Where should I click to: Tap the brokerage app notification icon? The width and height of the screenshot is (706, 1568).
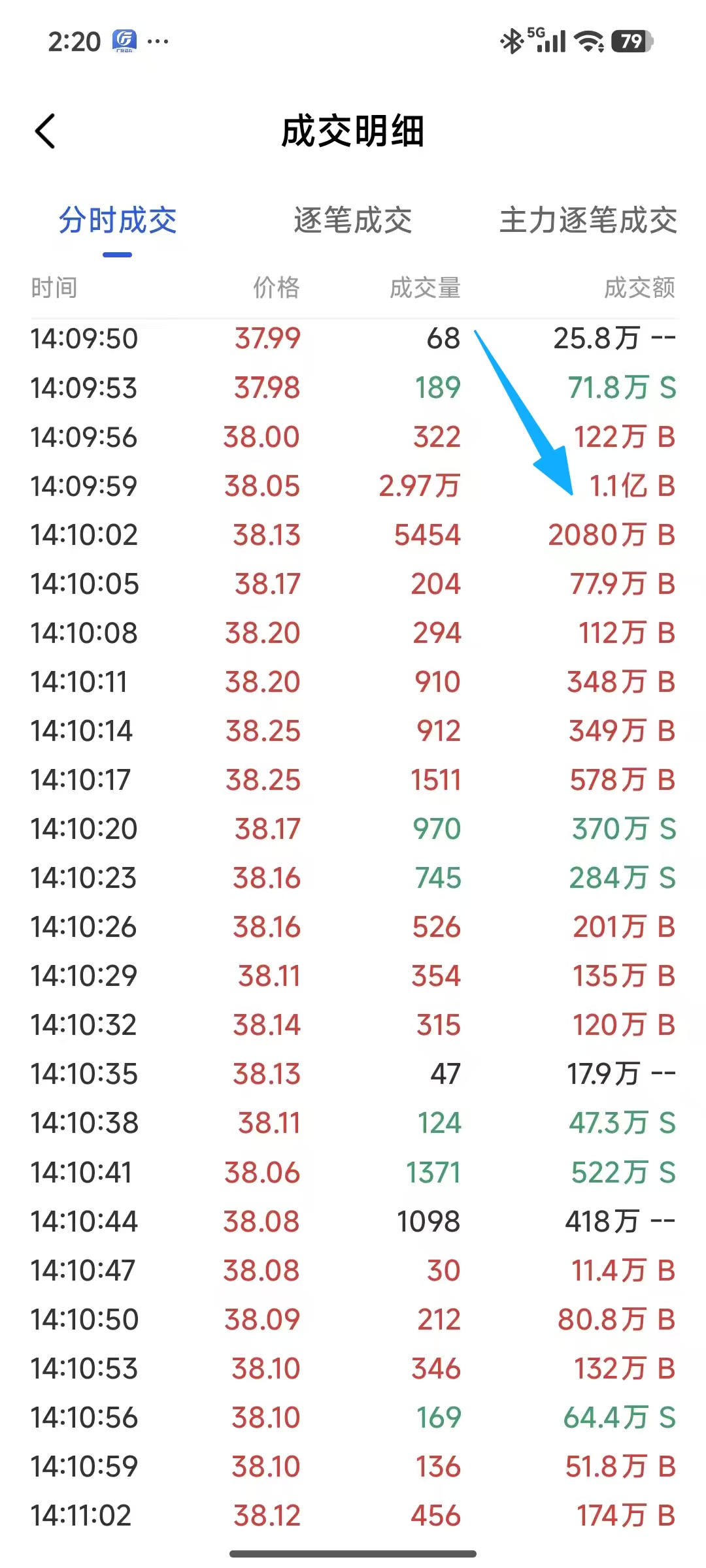click(x=124, y=41)
